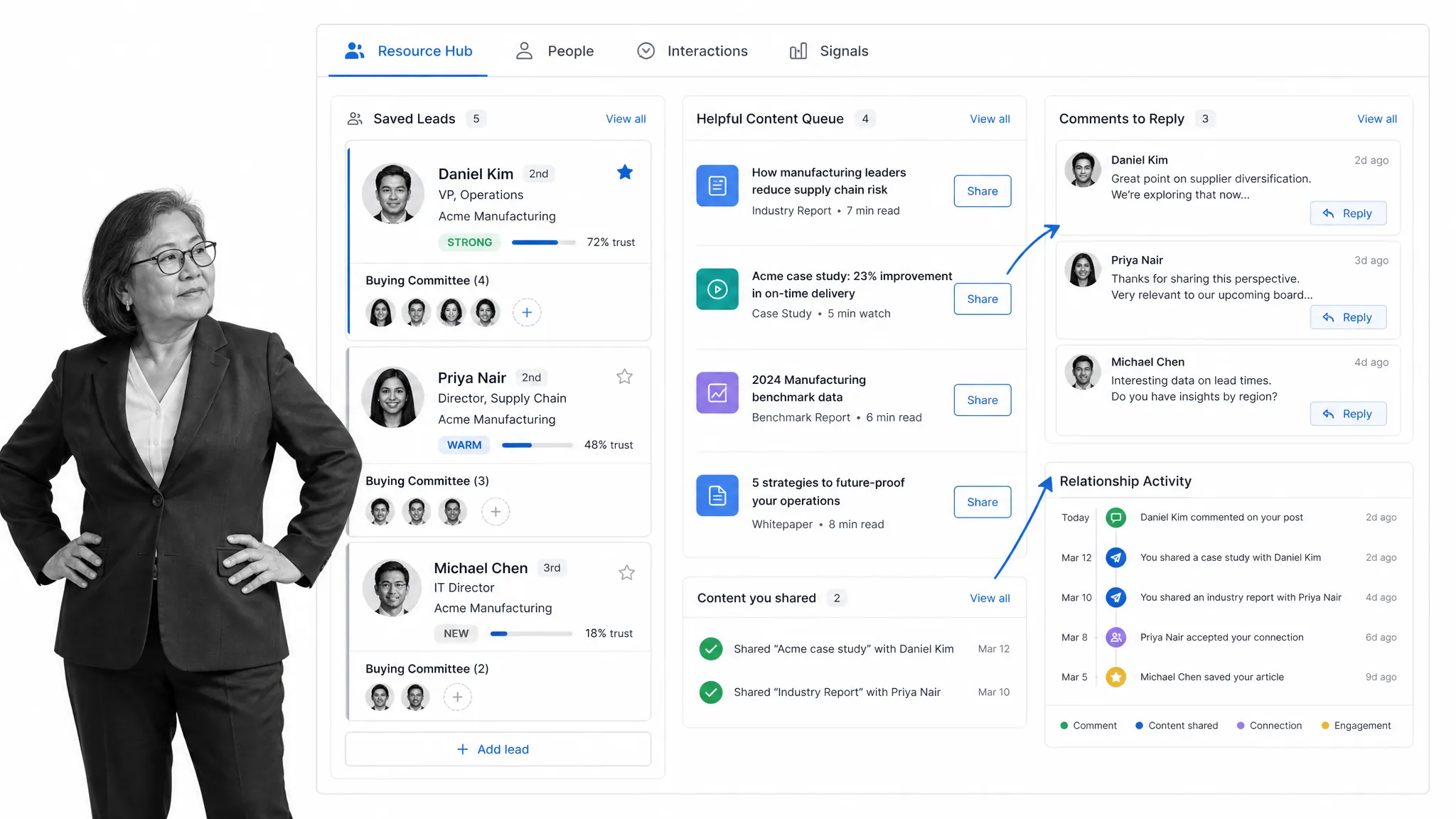Click the Content shared legend item
The image size is (1456, 819).
(x=1177, y=726)
